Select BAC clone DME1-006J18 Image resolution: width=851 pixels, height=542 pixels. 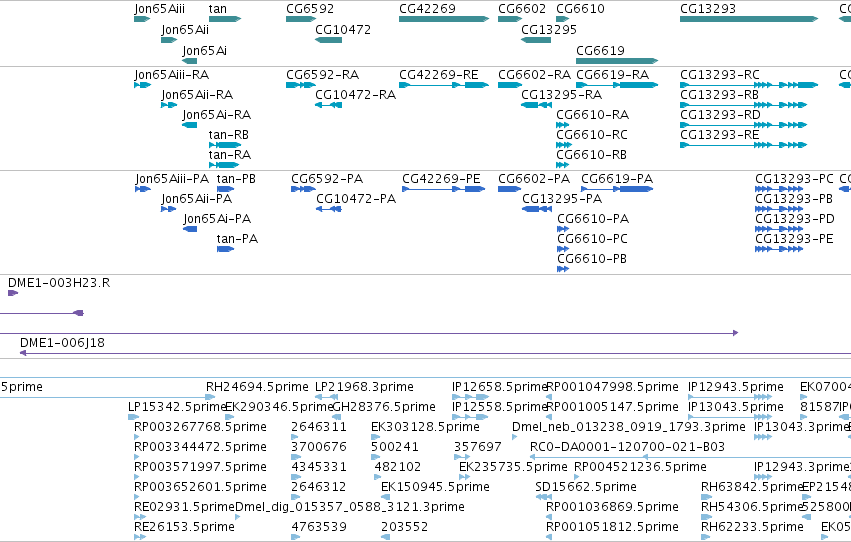[435, 354]
